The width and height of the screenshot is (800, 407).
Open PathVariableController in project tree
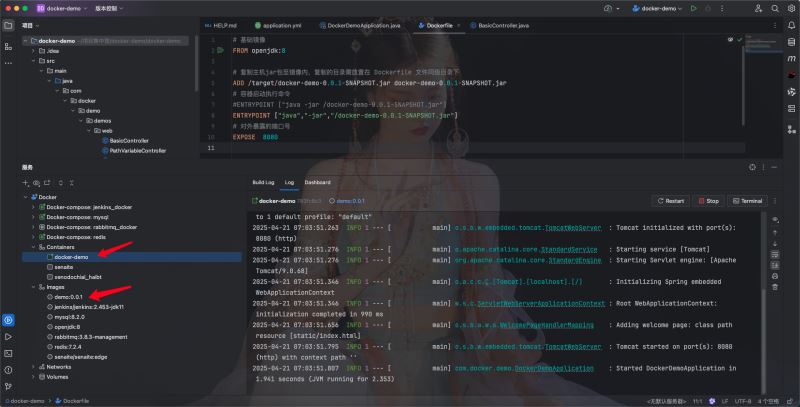[138, 151]
